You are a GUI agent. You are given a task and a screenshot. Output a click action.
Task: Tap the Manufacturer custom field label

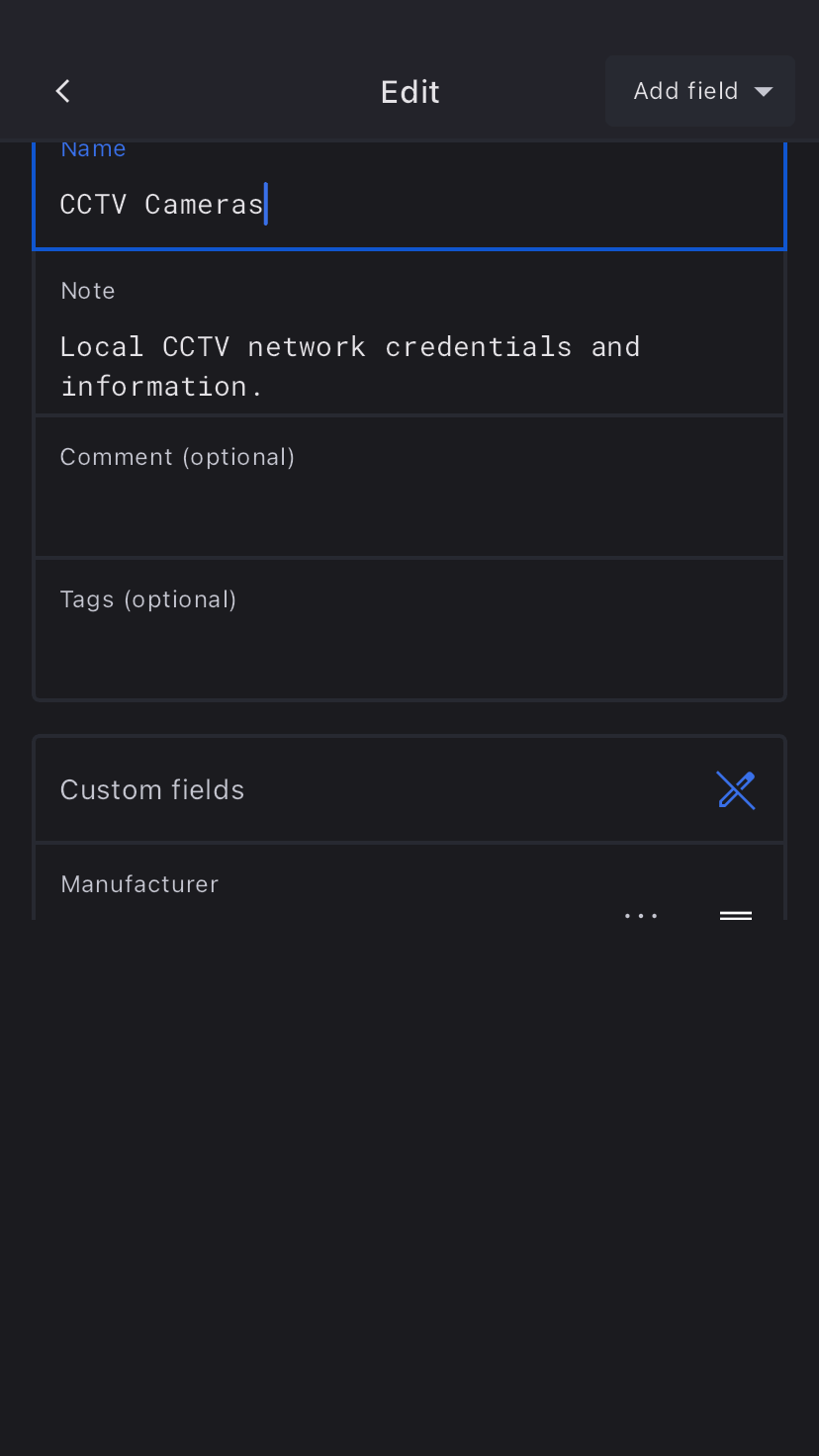[139, 884]
